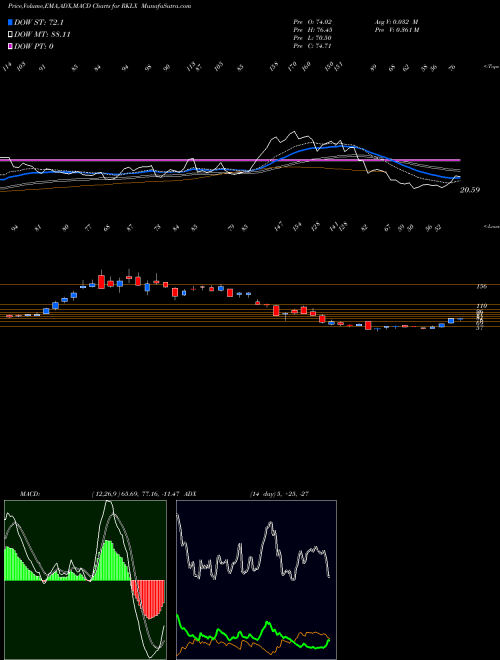
Task: Click the MACD histogram chart panel
Action: pyautogui.click(x=85, y=580)
